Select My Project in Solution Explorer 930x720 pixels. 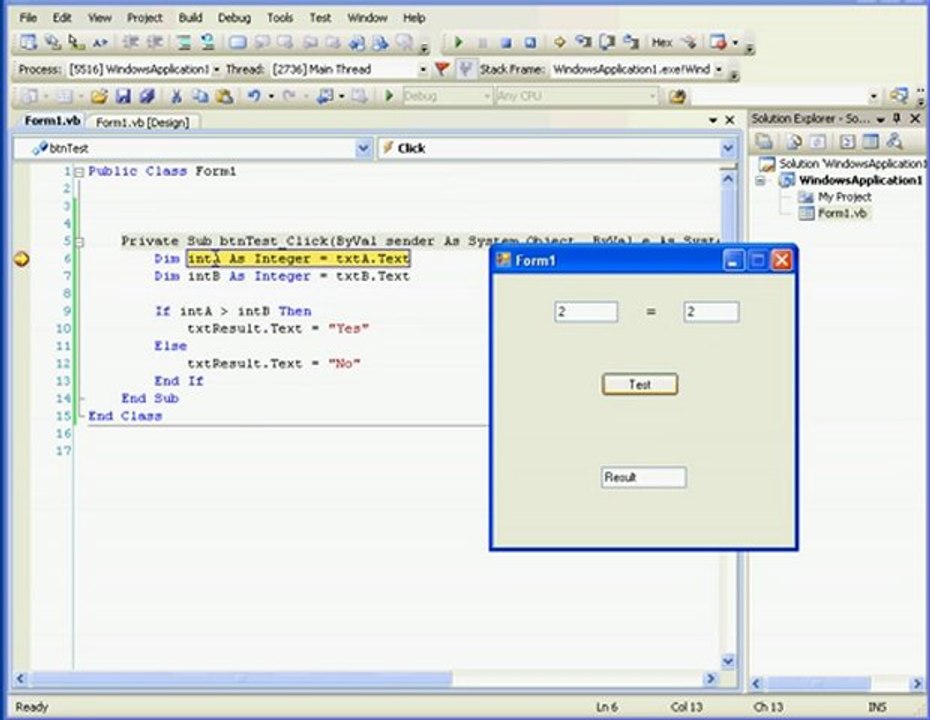(844, 197)
